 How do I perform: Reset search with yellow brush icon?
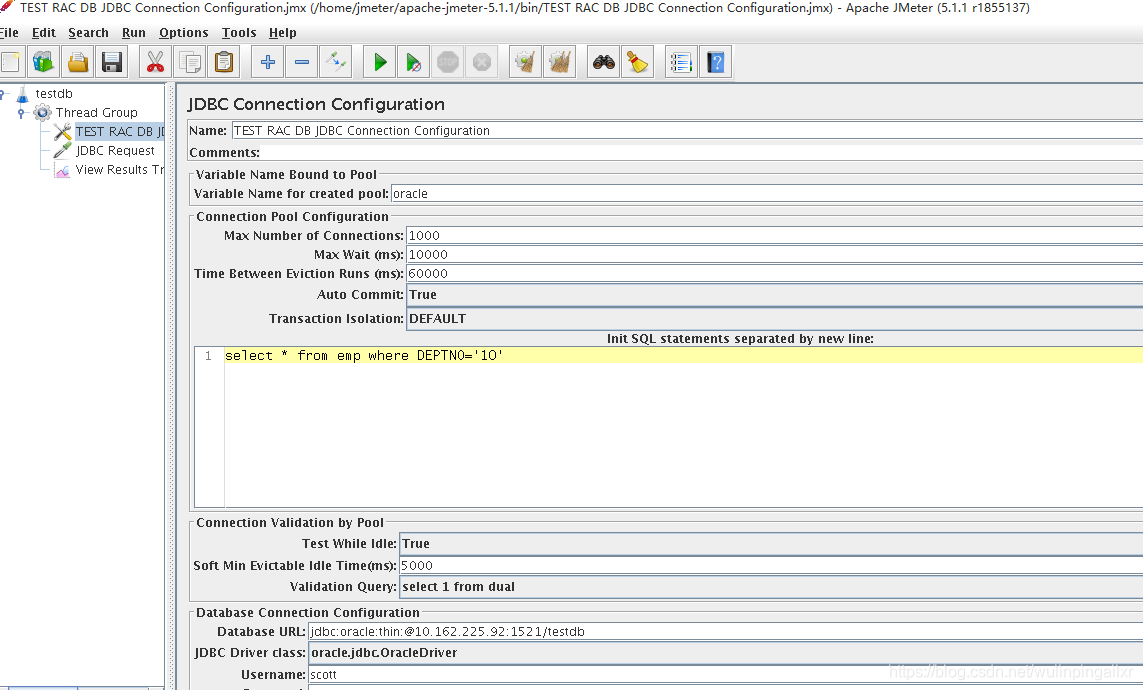(638, 62)
